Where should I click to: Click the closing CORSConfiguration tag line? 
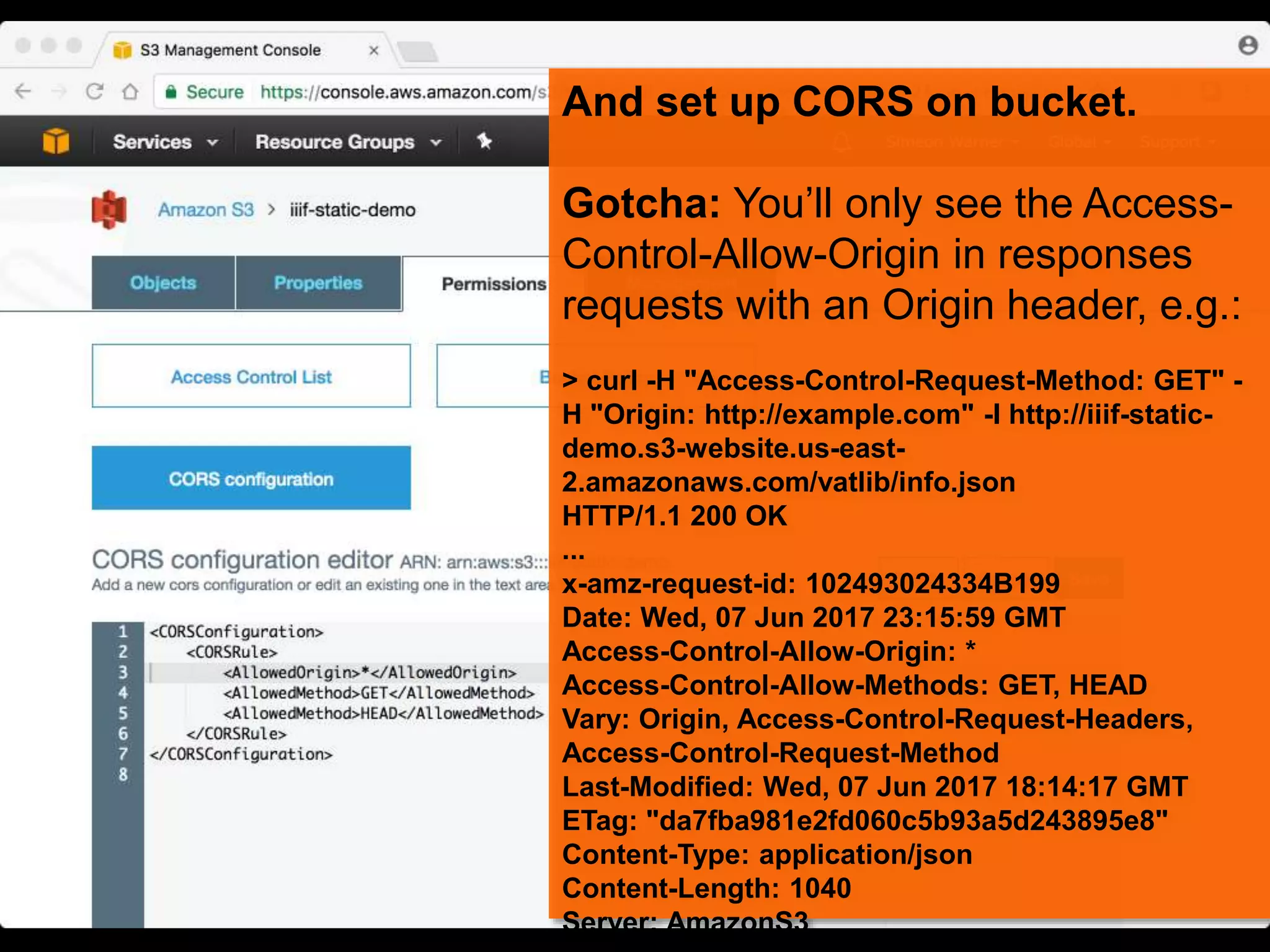(x=241, y=754)
